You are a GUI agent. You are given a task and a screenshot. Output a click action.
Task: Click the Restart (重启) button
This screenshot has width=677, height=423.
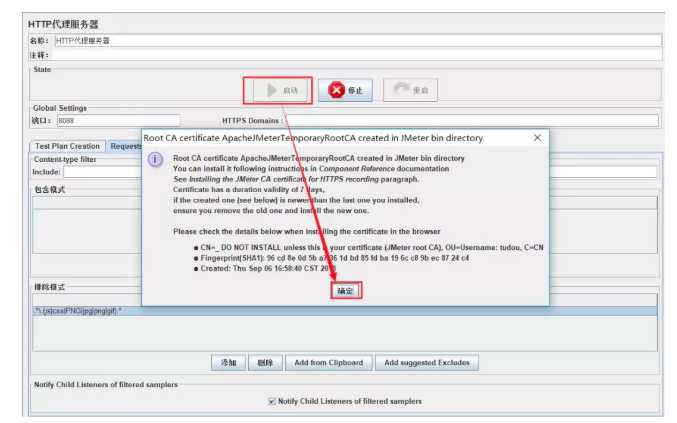click(x=411, y=90)
